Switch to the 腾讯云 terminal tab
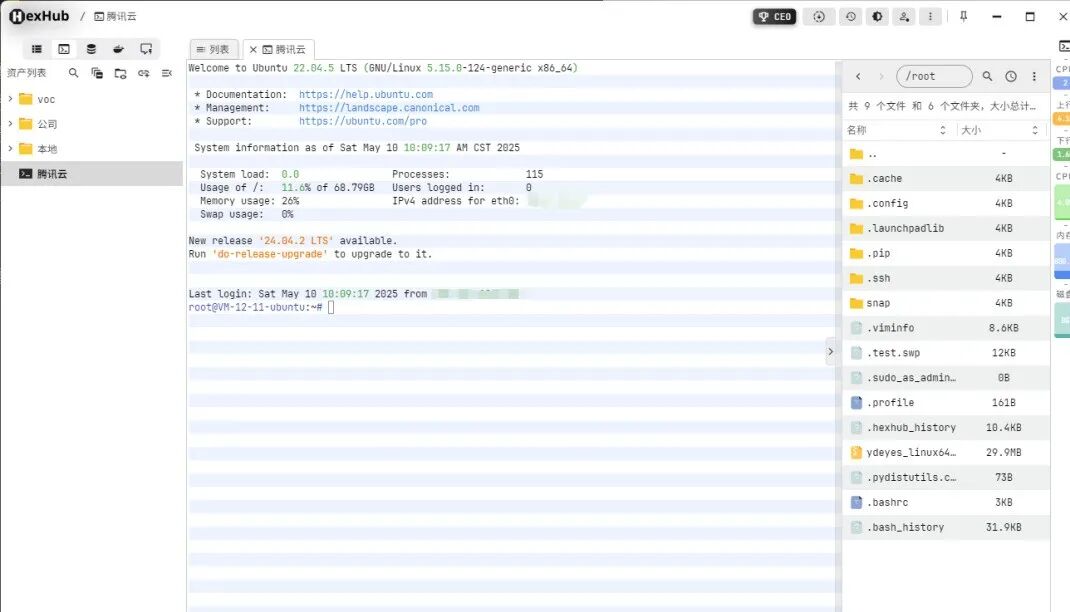1070x612 pixels. click(x=285, y=49)
